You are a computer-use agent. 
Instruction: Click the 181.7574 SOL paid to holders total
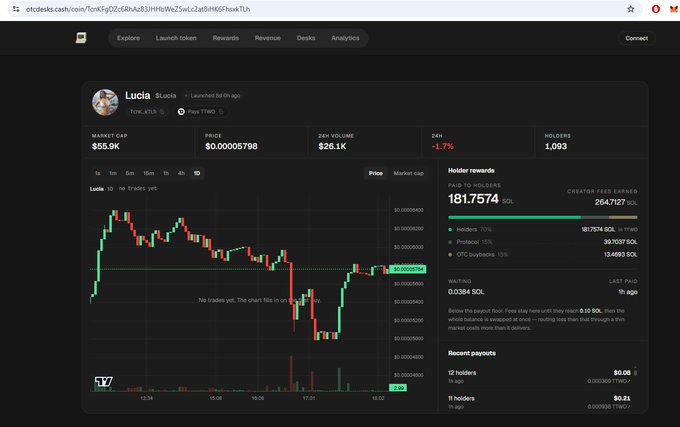point(481,199)
